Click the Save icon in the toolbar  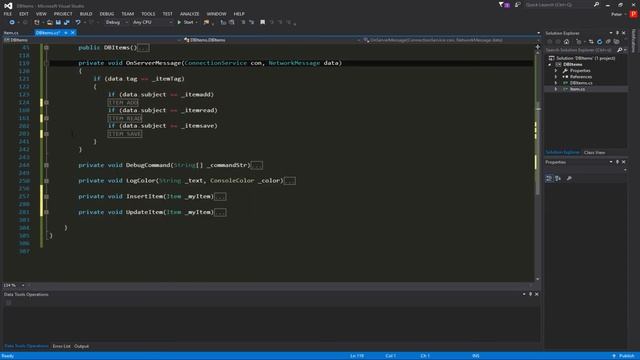click(x=58, y=22)
